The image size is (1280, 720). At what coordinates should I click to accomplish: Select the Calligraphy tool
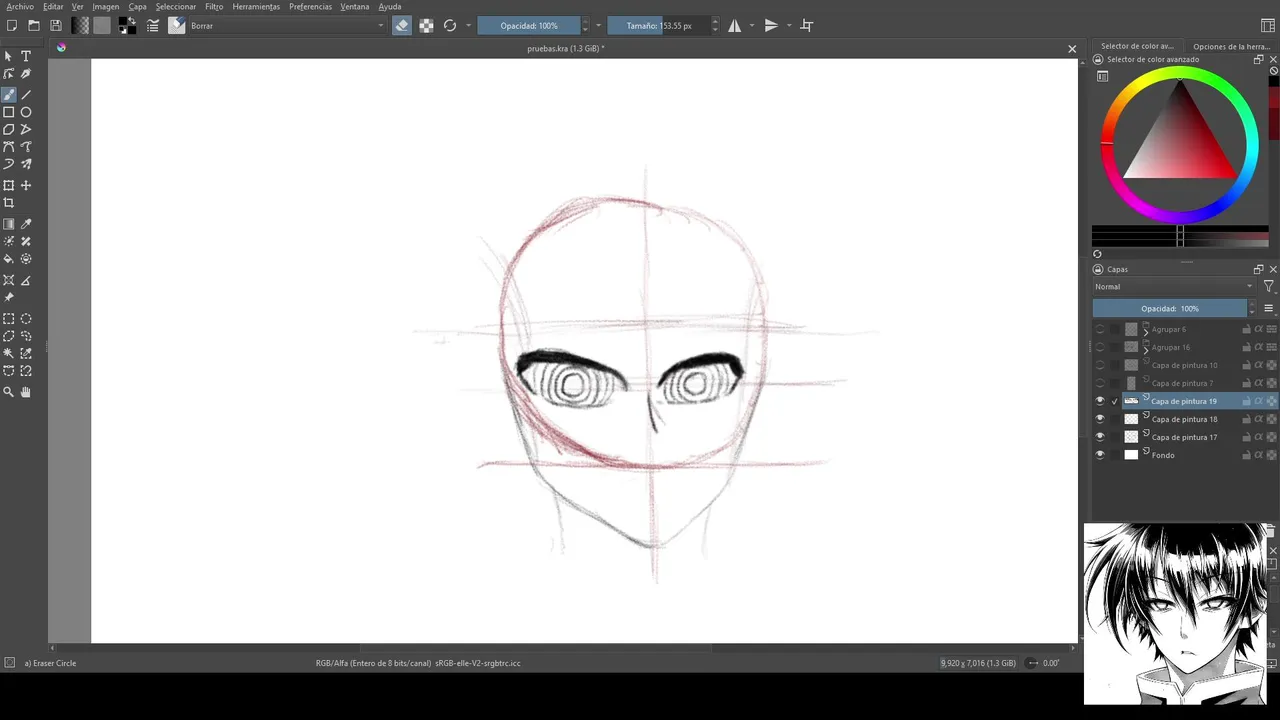pyautogui.click(x=26, y=74)
